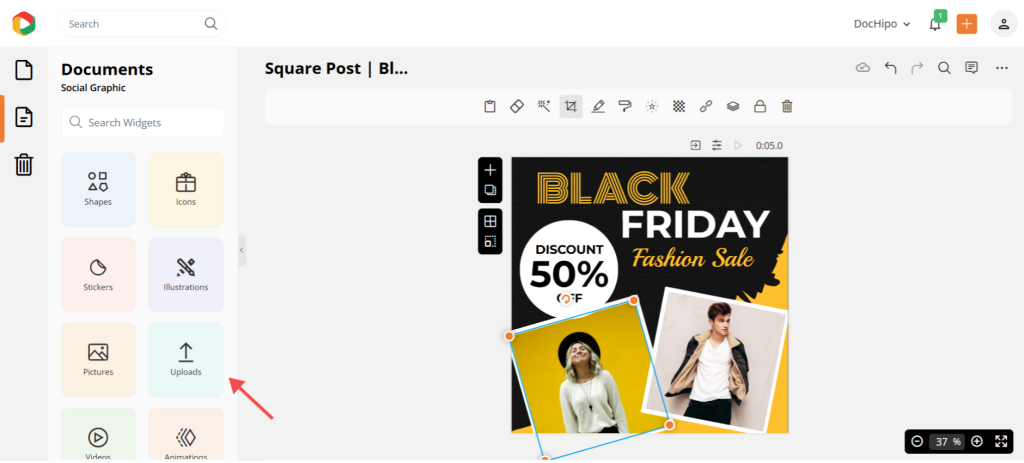This screenshot has width=1024, height=463.
Task: Click the link chain icon
Action: tap(706, 106)
